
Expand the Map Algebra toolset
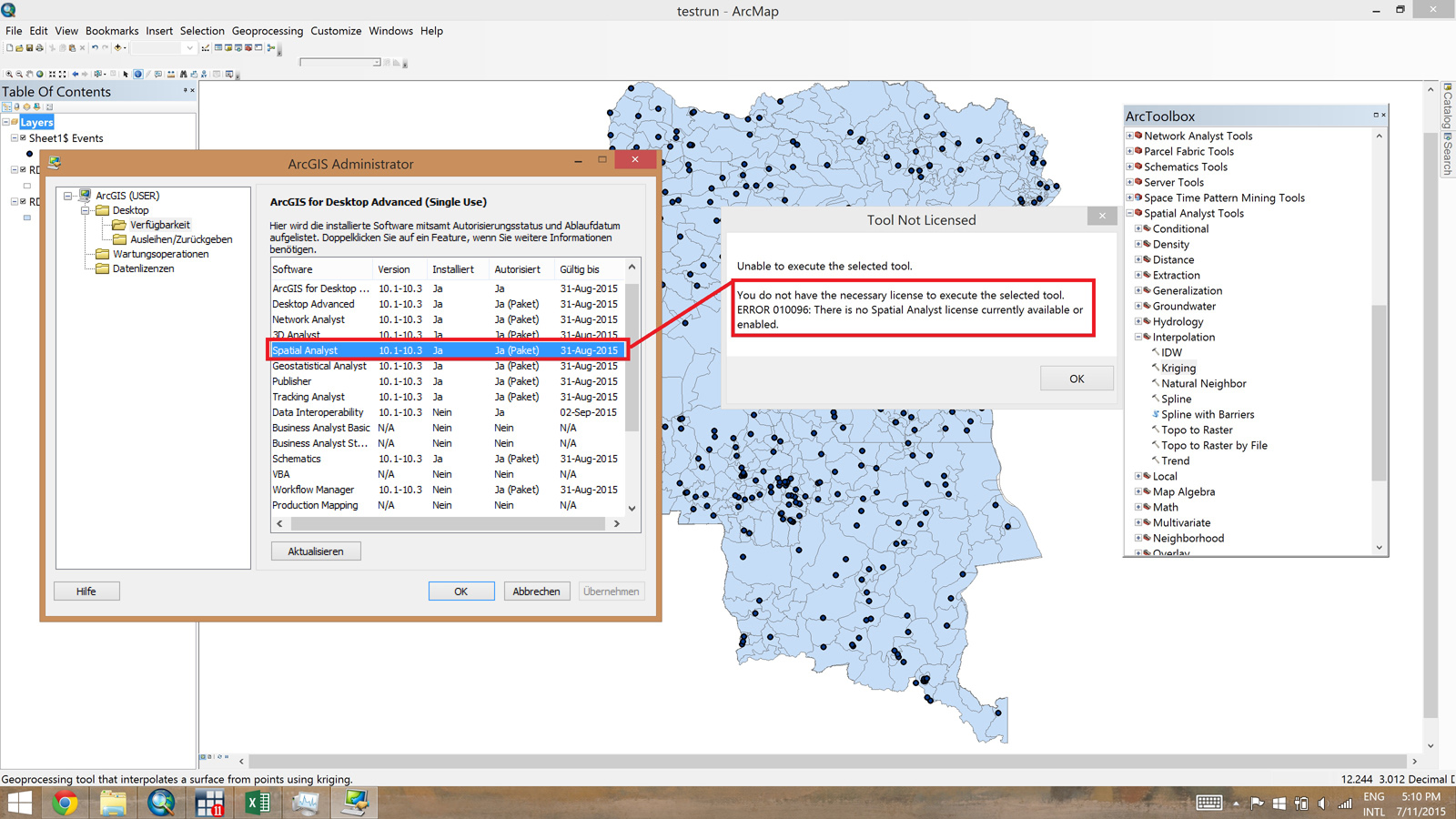(1137, 491)
